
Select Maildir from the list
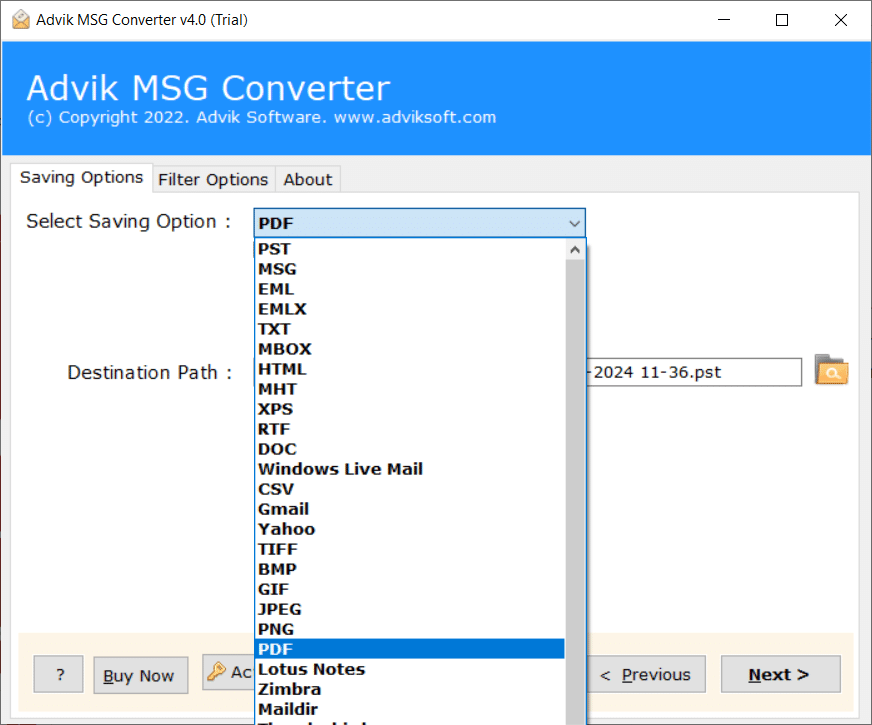click(410, 709)
